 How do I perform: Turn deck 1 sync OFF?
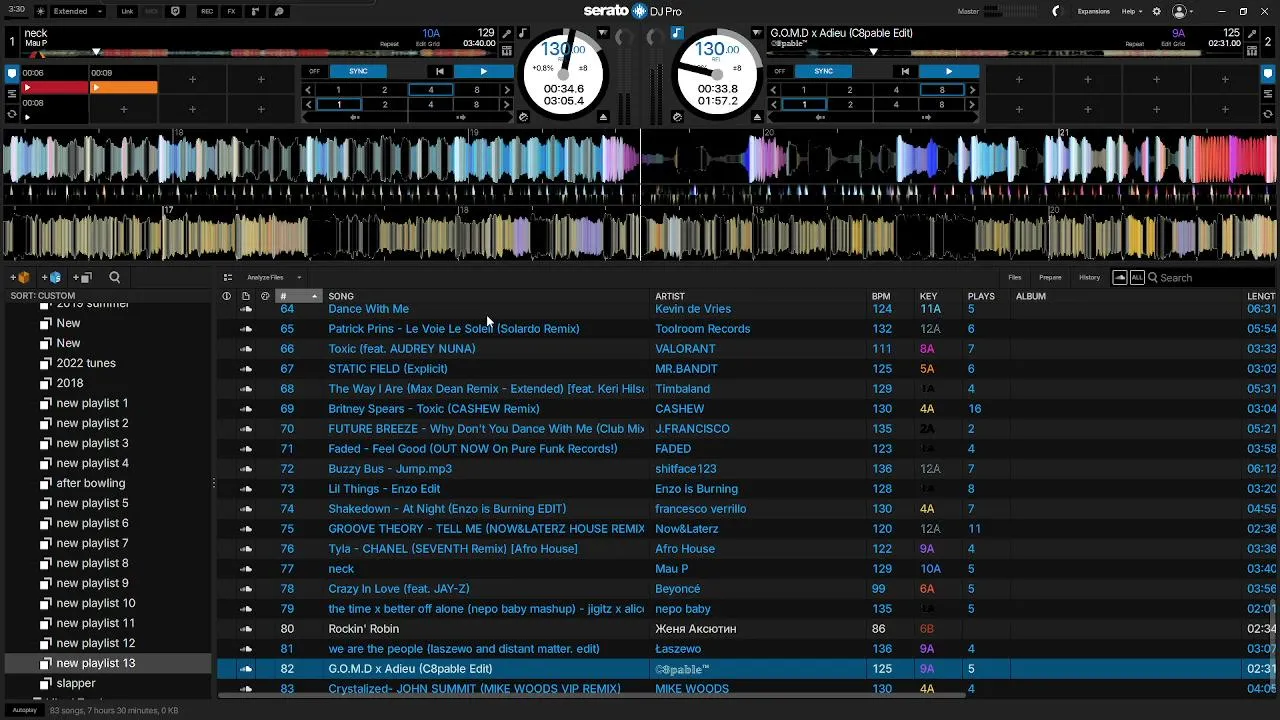tap(315, 71)
